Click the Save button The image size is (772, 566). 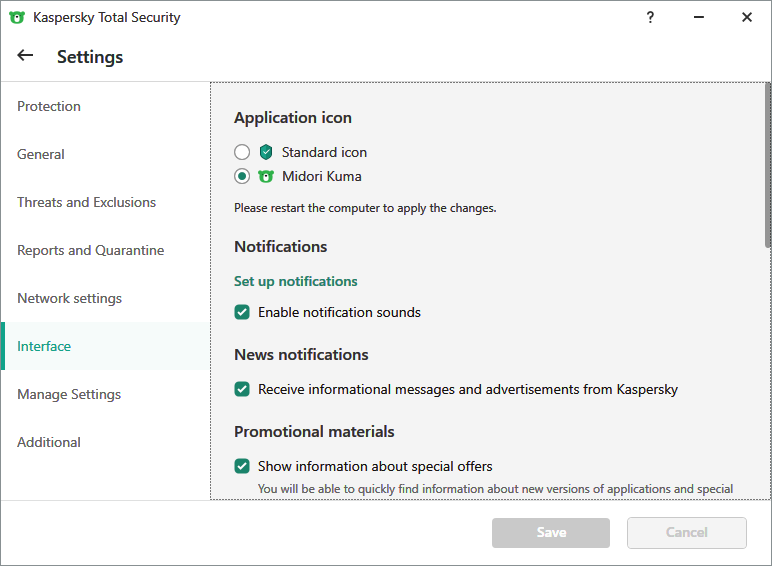pos(551,533)
